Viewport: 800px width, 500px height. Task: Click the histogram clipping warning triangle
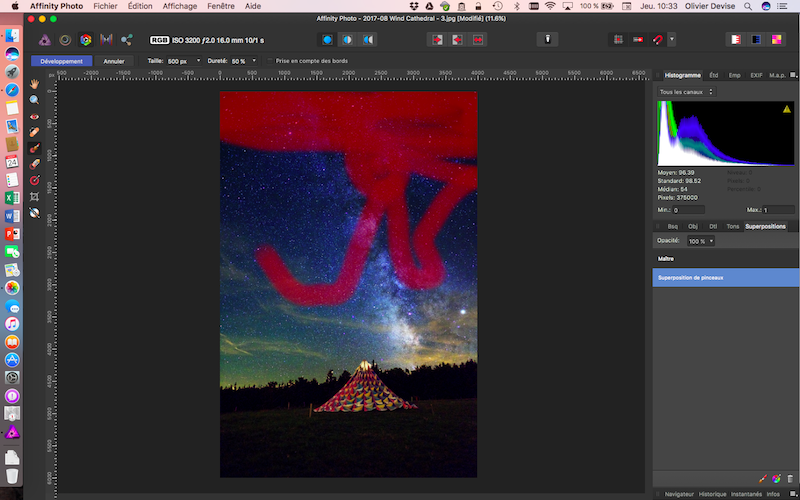[x=787, y=109]
